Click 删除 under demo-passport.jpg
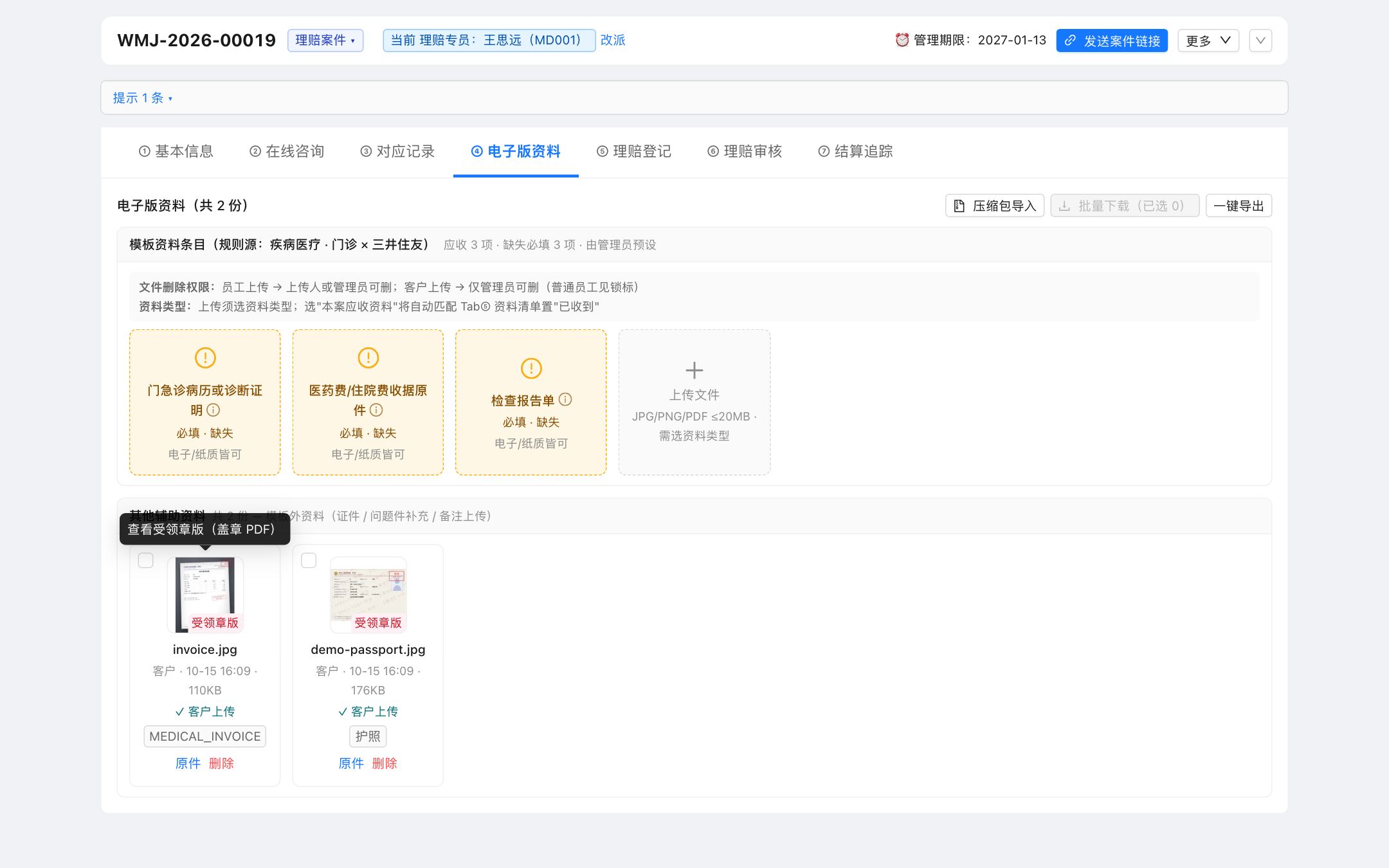The height and width of the screenshot is (868, 1389). pyautogui.click(x=385, y=763)
